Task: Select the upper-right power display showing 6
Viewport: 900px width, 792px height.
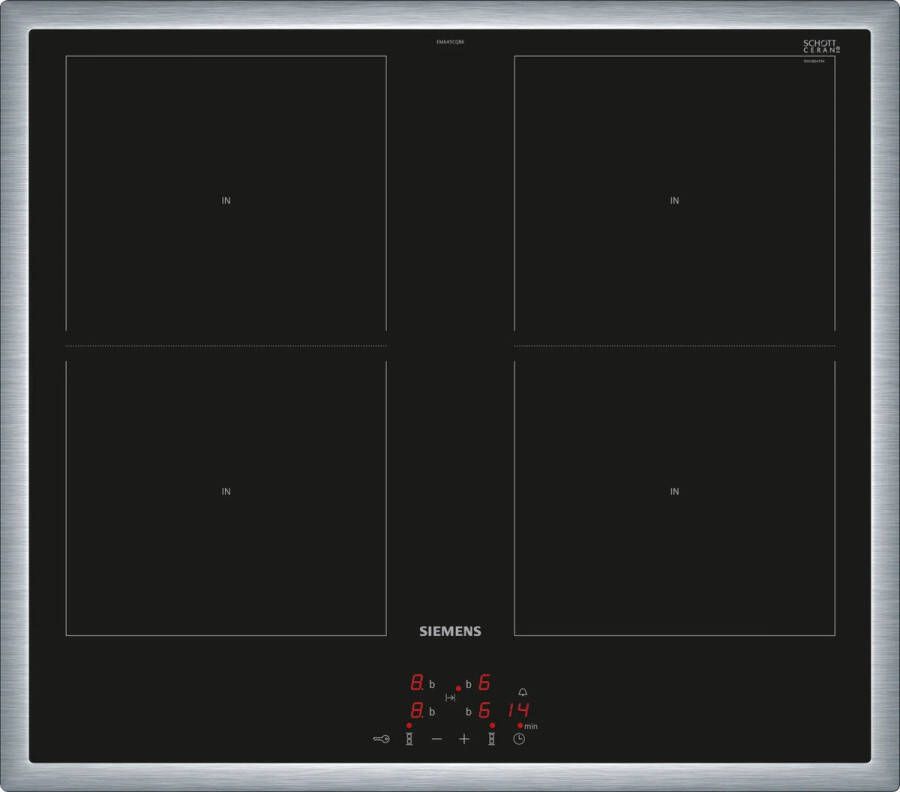Action: coord(484,684)
